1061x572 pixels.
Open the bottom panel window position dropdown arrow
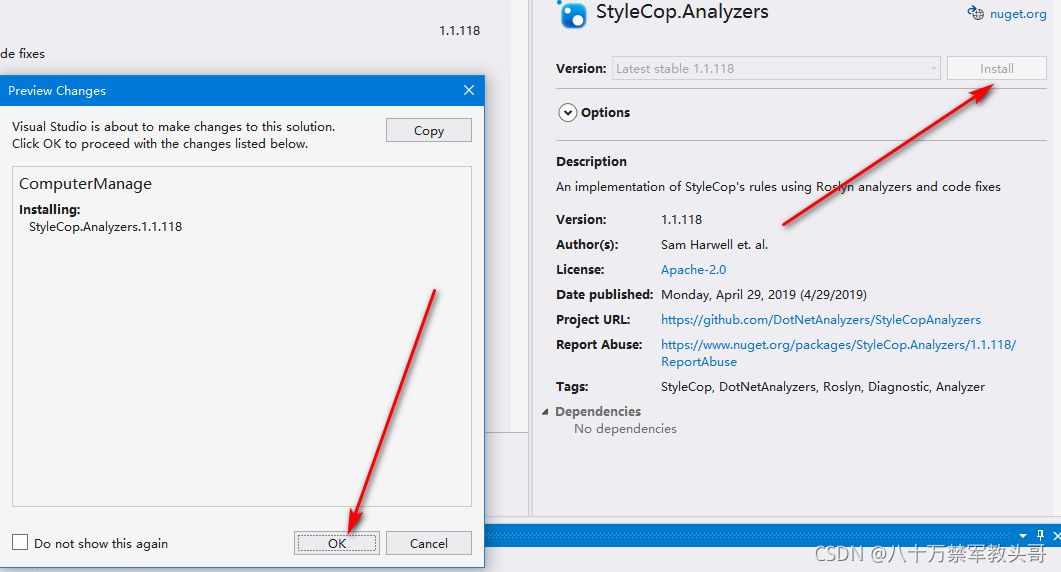pos(1022,535)
